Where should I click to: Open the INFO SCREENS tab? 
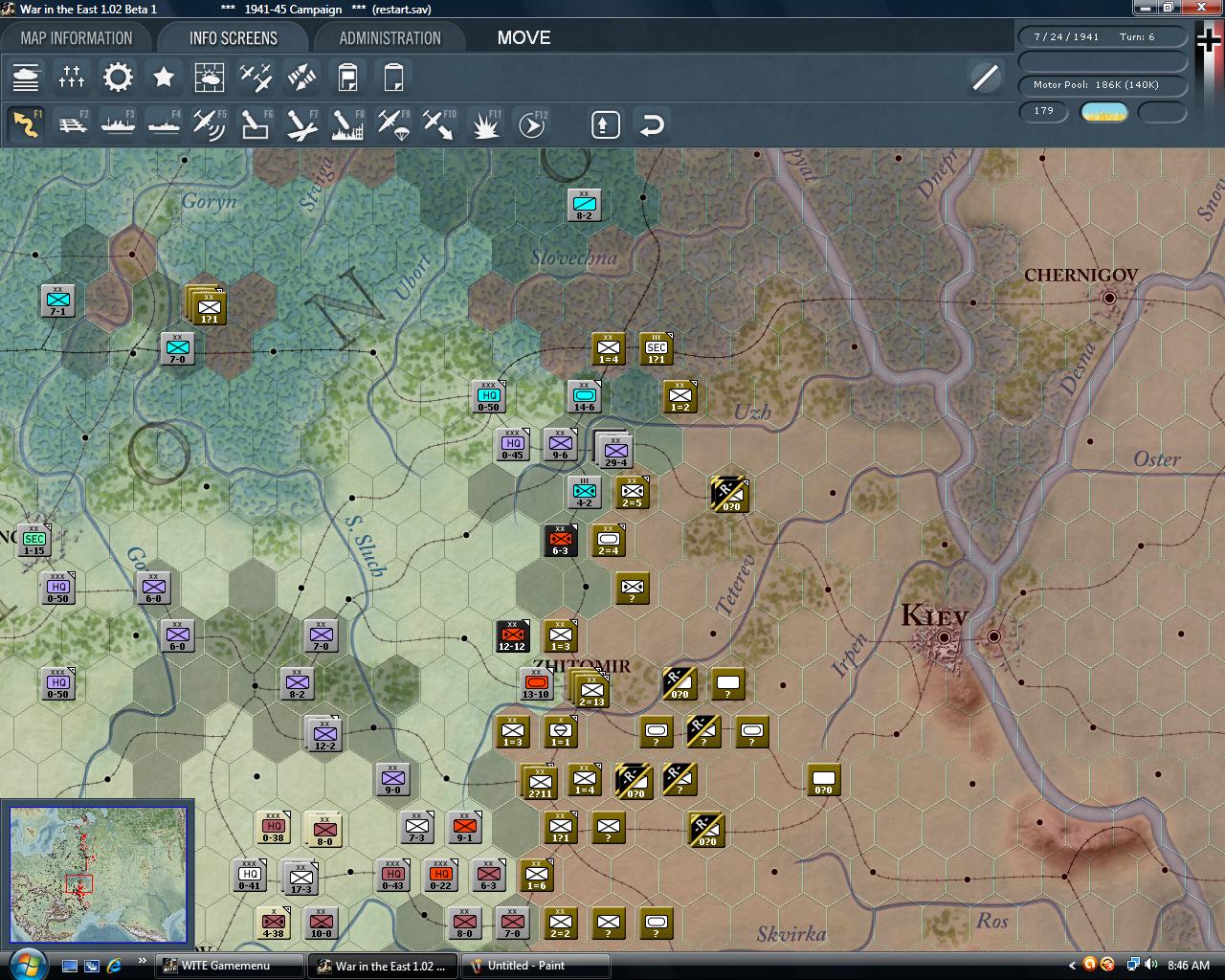tap(234, 38)
